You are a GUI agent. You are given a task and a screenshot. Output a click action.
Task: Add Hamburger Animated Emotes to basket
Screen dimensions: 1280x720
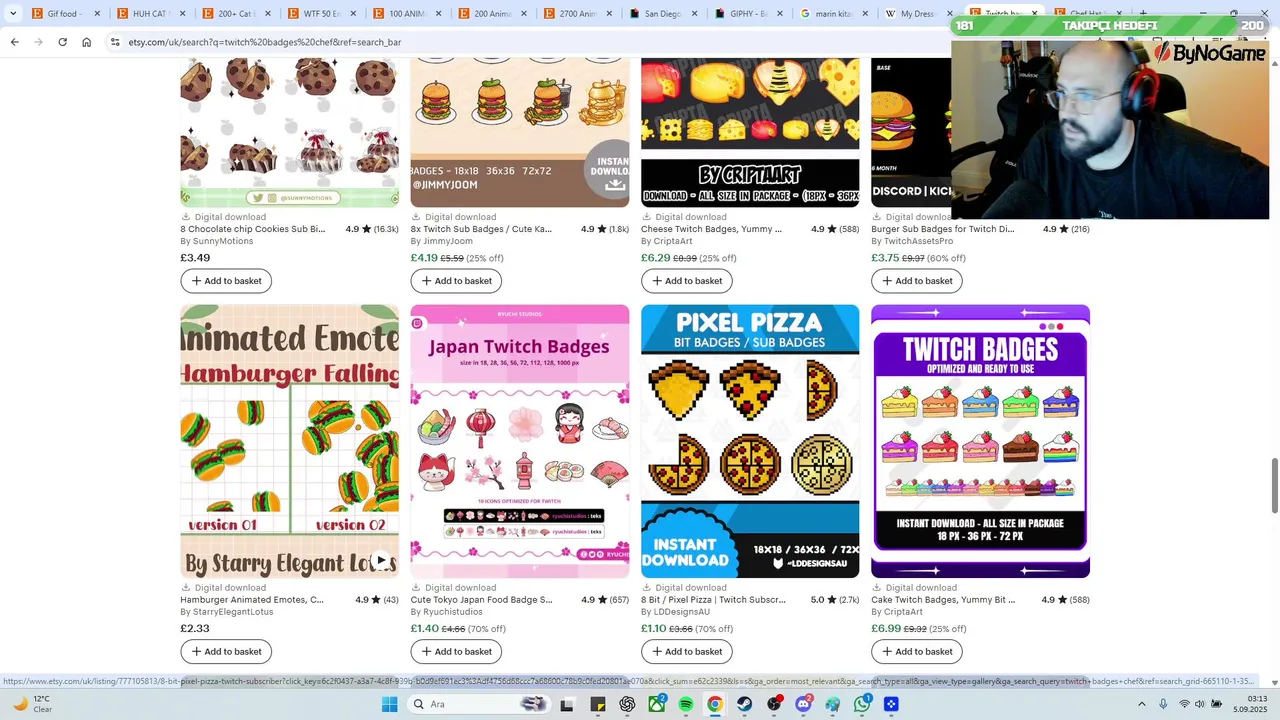(x=226, y=652)
